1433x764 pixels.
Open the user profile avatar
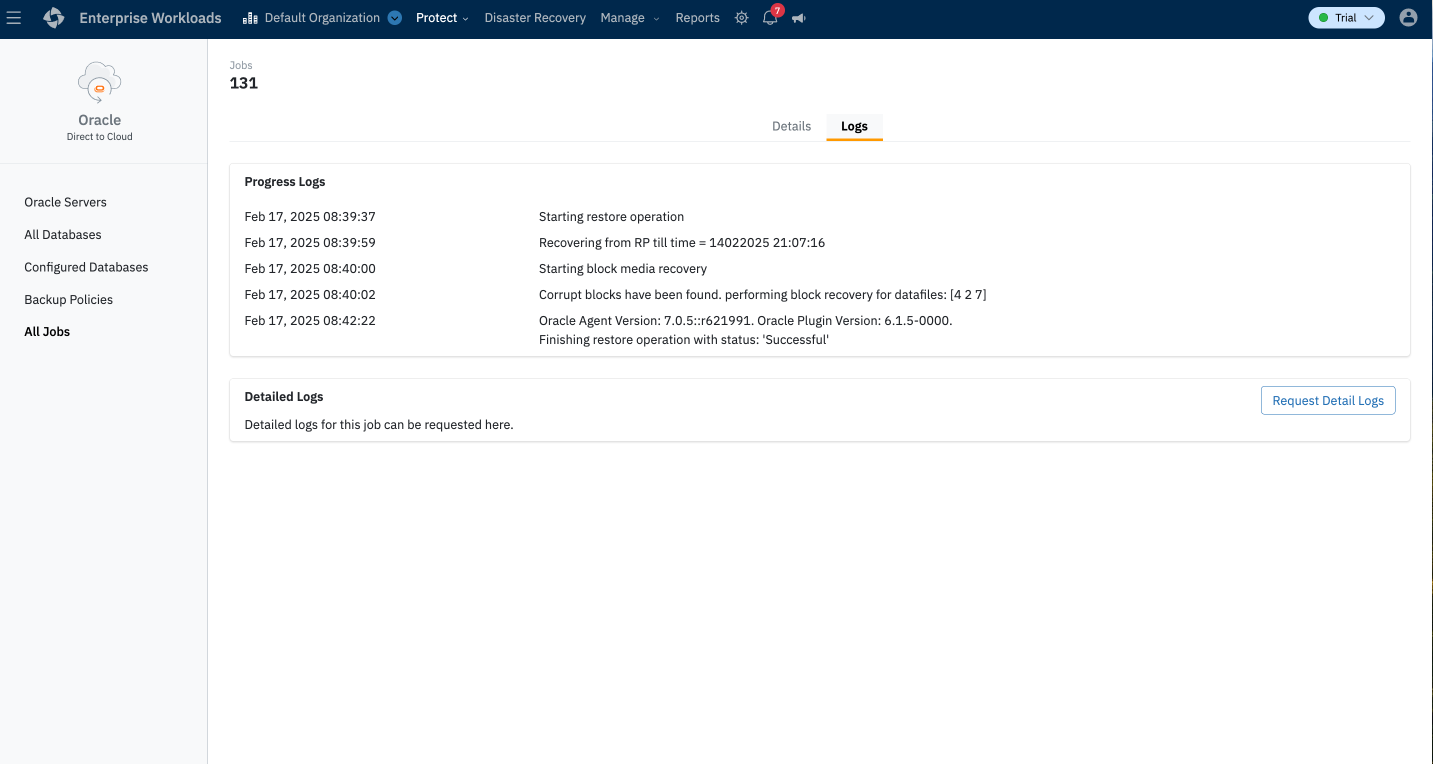[1408, 18]
